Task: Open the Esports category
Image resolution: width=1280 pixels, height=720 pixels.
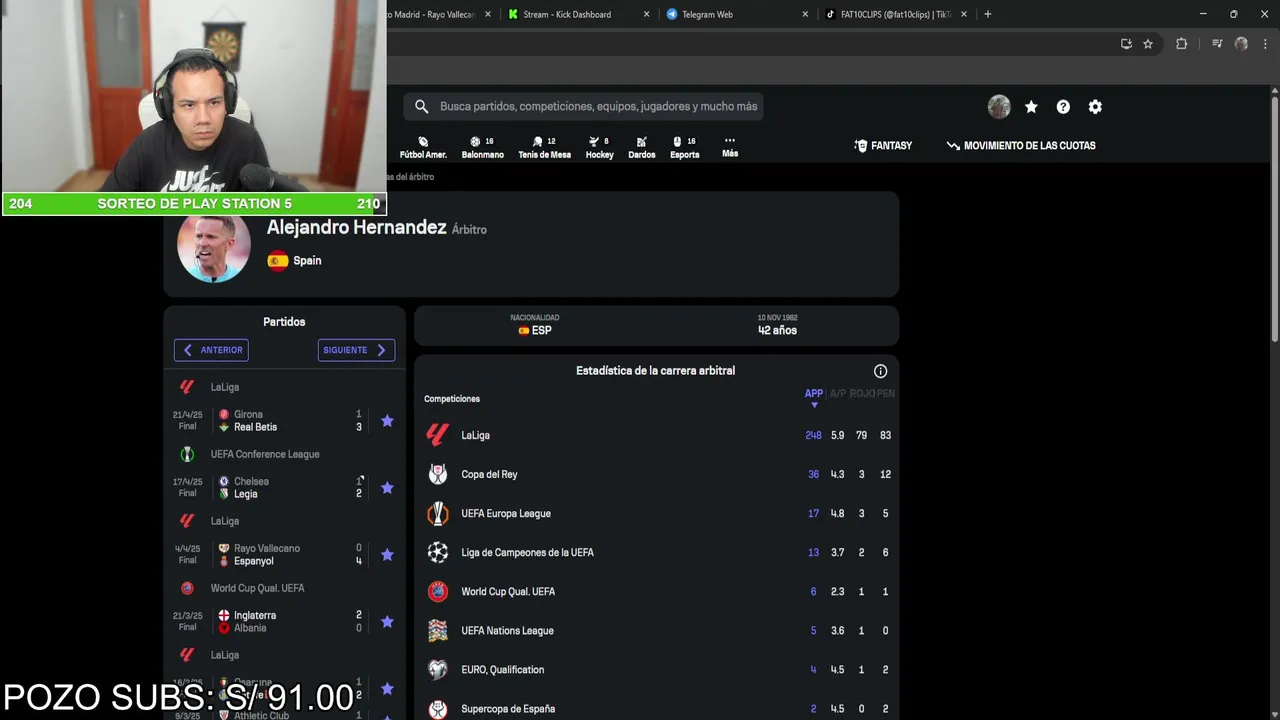Action: pos(684,147)
